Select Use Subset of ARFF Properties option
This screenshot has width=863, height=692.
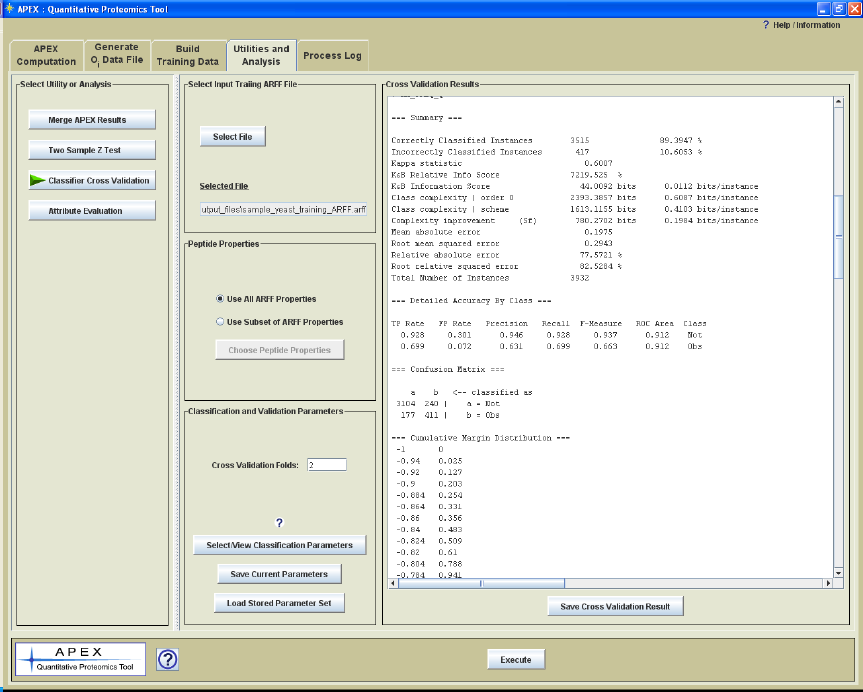coord(220,322)
